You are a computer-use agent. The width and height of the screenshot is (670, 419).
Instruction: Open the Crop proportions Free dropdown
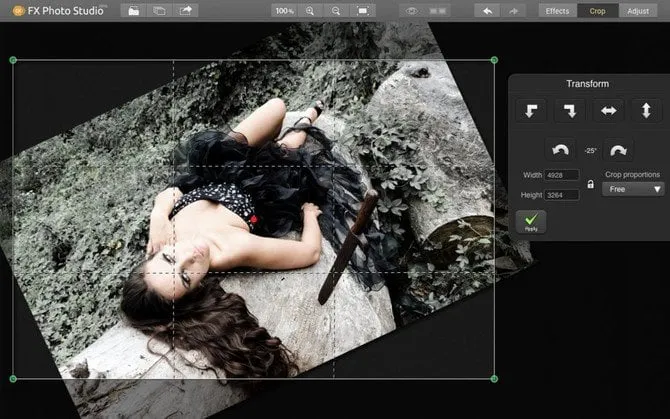point(633,188)
